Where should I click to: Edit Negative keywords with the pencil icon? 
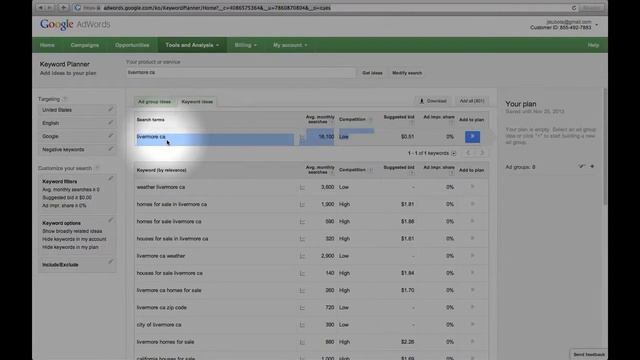click(x=111, y=149)
